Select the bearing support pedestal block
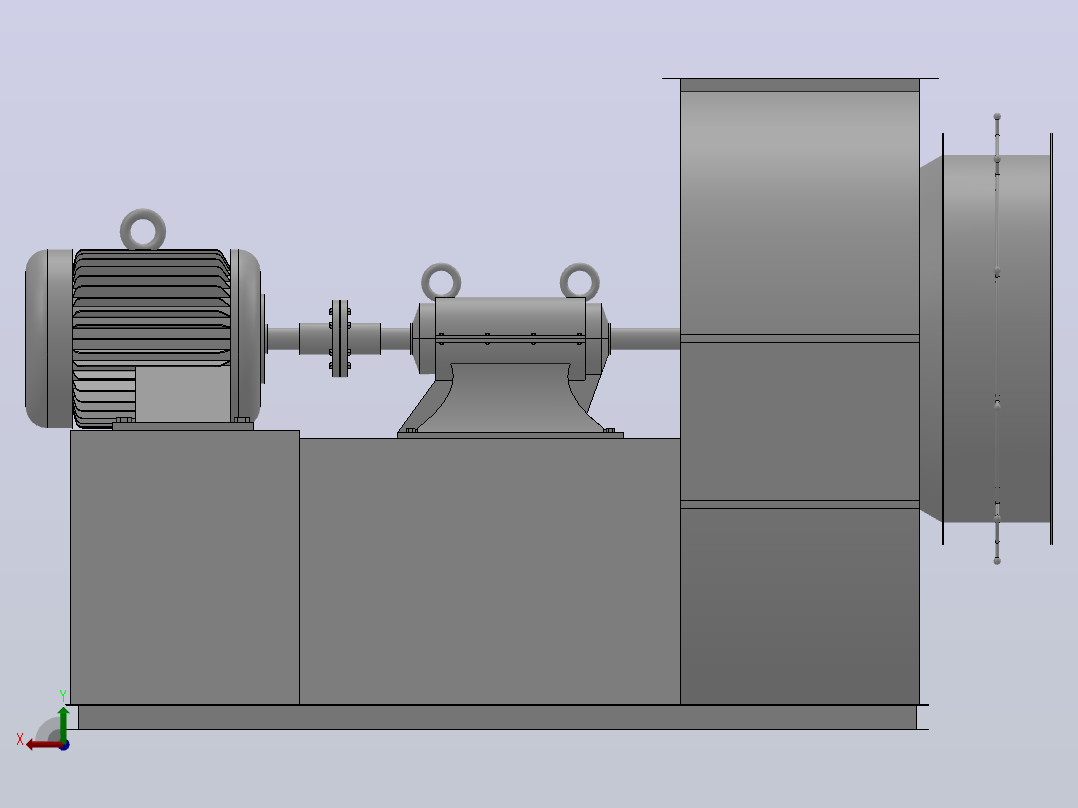The width and height of the screenshot is (1078, 808). pyautogui.click(x=490, y=571)
